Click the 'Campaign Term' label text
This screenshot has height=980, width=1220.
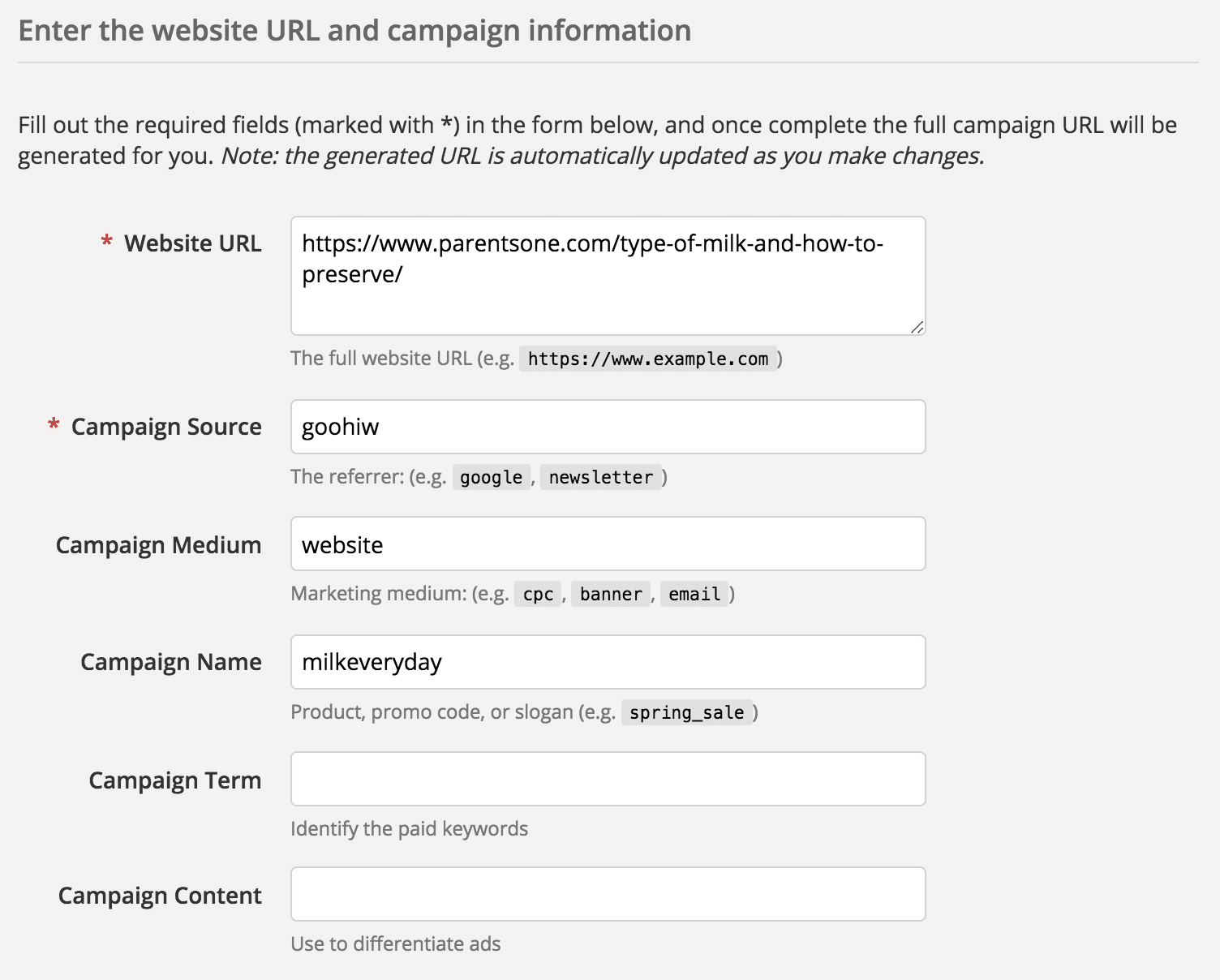(174, 780)
